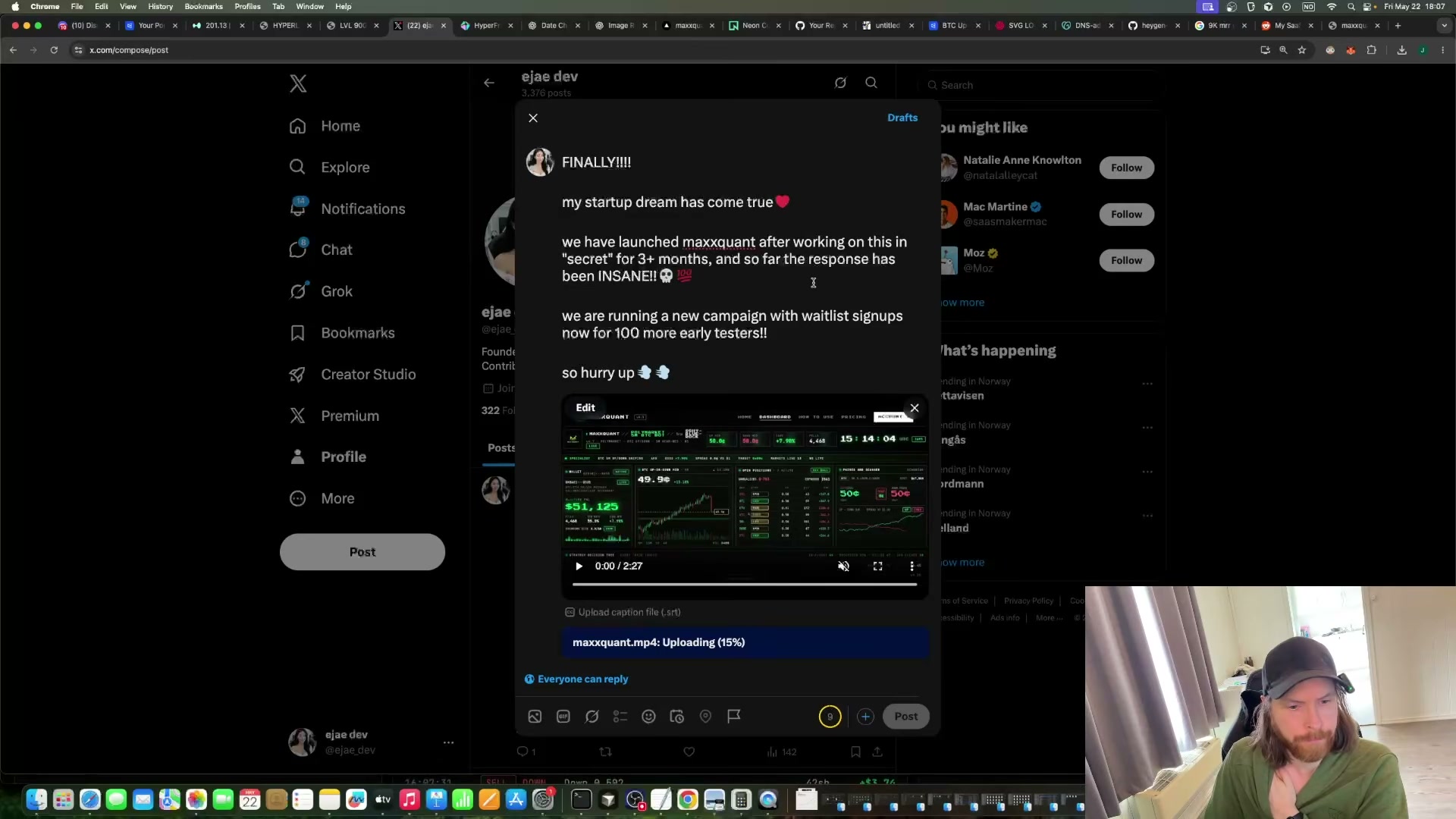1456x819 pixels.
Task: Expand the More menu in sidebar
Action: [x=322, y=498]
